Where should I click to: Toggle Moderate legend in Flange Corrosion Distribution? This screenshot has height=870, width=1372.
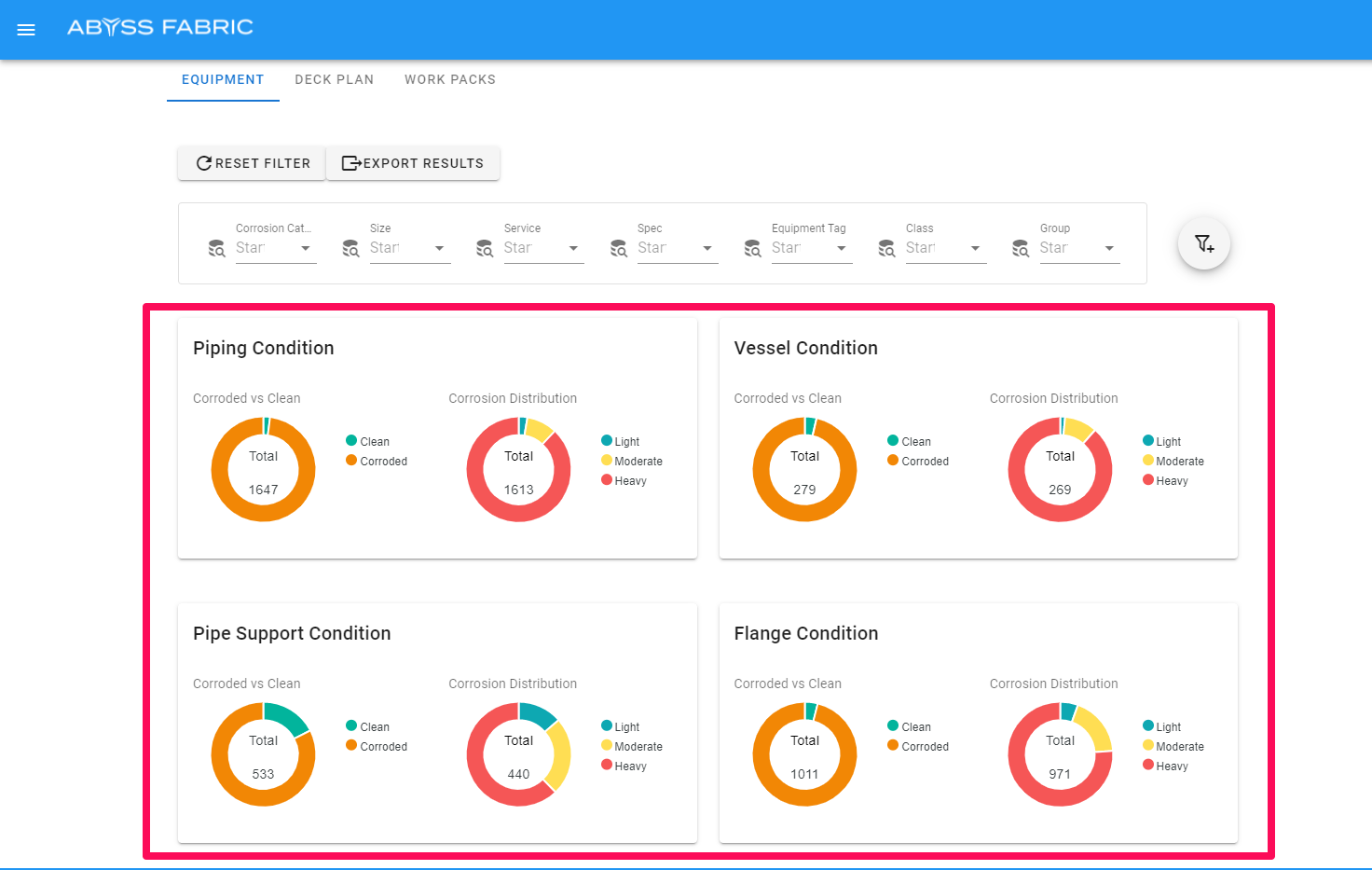[1173, 747]
